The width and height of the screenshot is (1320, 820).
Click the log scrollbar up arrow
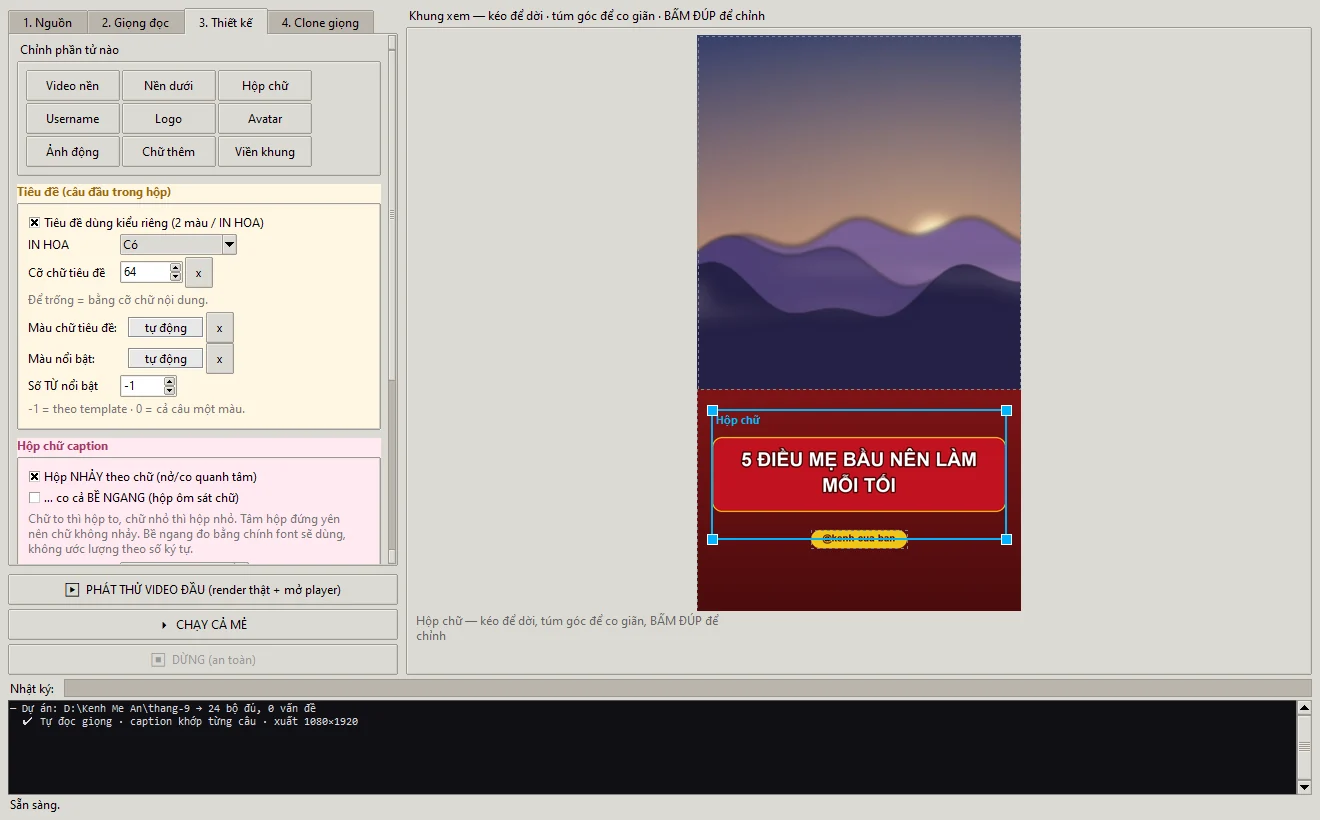click(1304, 708)
